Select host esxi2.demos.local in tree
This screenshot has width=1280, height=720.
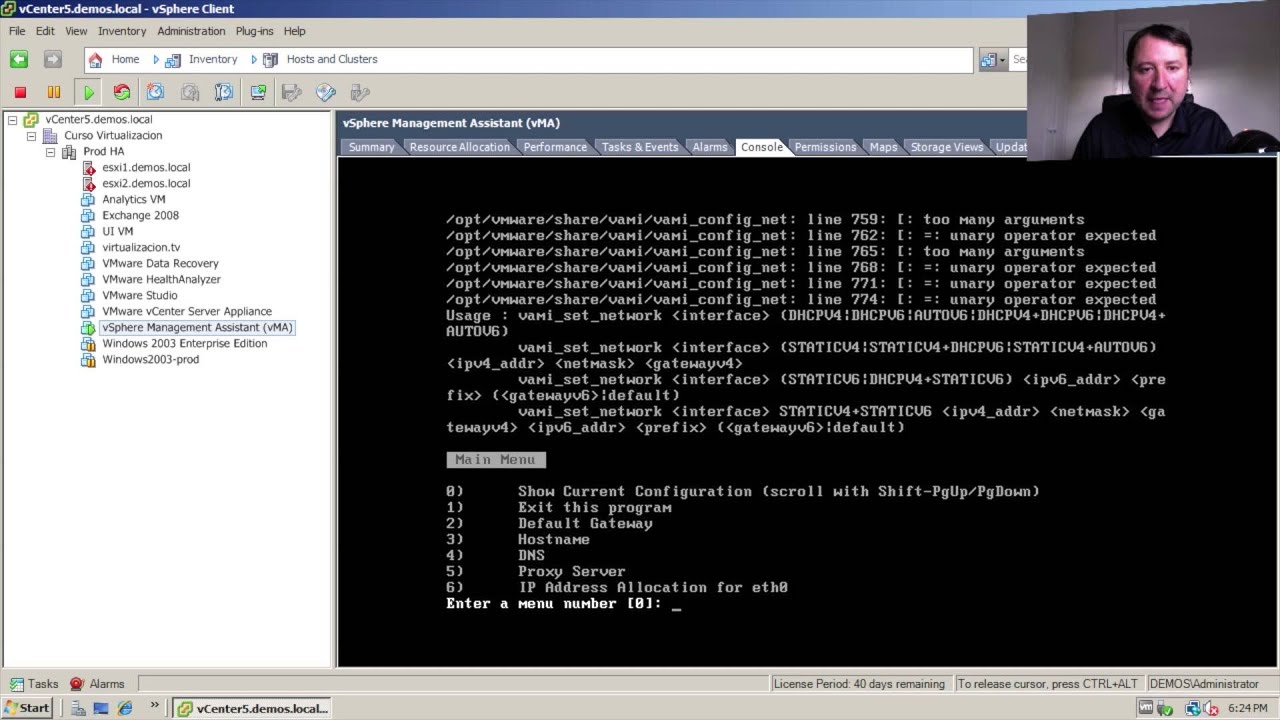[x=146, y=184]
